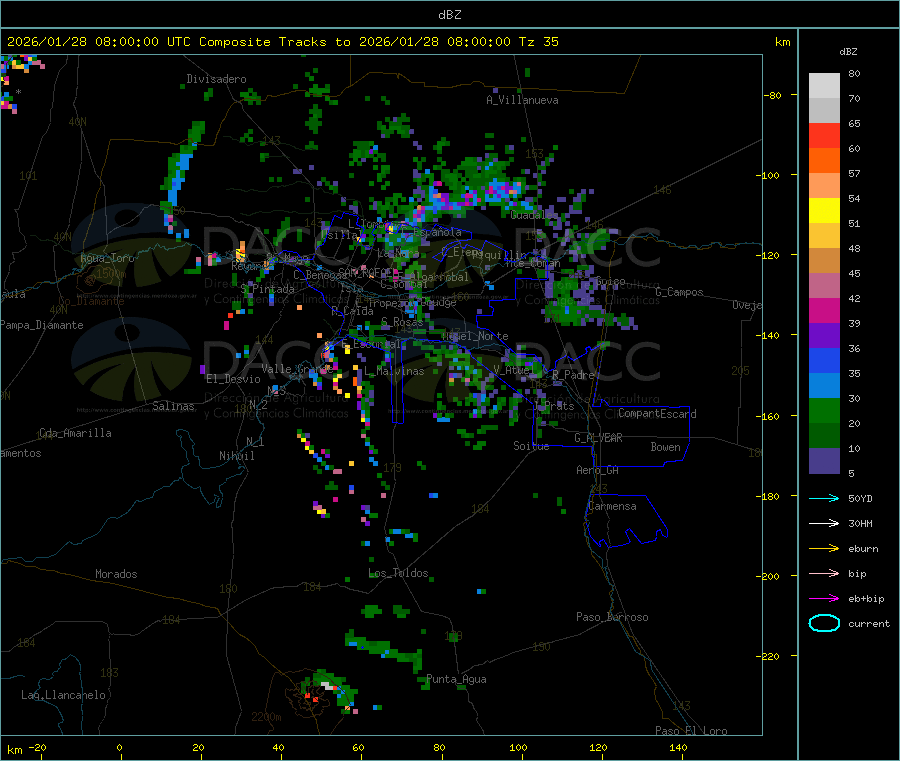Click the magenta eb+bip arrow in legend
The height and width of the screenshot is (761, 900).
coord(824,599)
